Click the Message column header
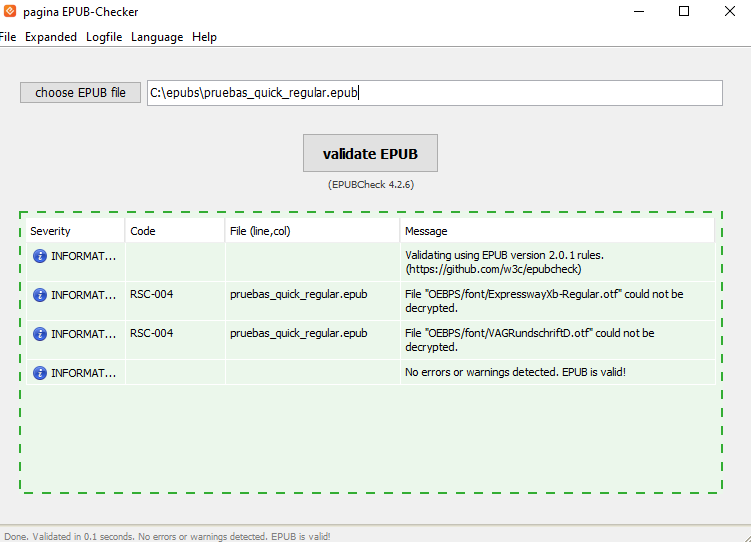751x542 pixels. click(558, 231)
